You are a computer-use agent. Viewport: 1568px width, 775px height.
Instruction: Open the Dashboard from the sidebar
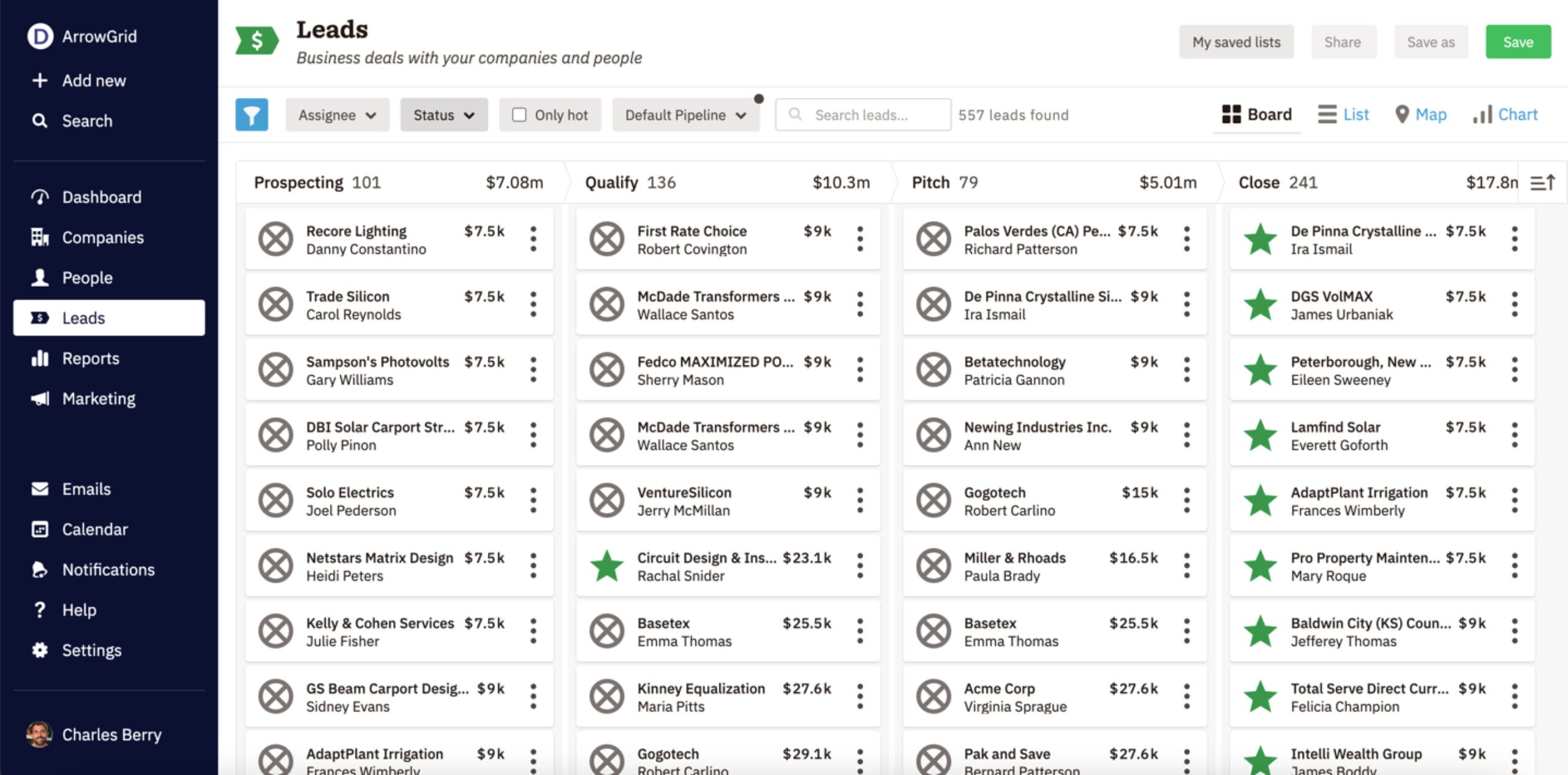(x=102, y=197)
